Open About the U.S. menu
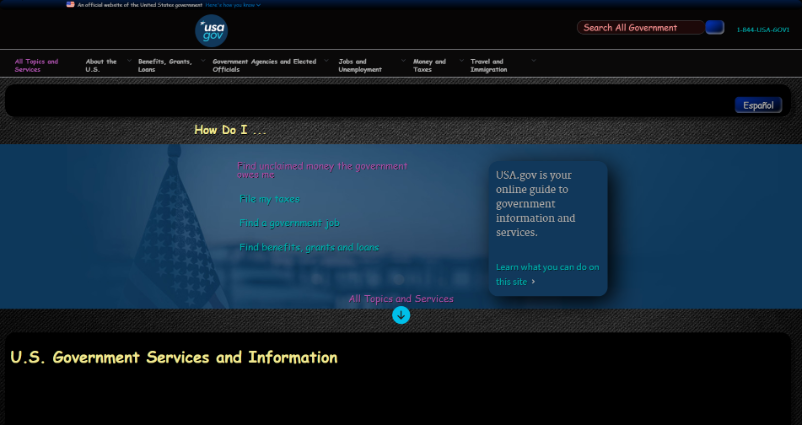Screen dimensions: 802x425 point(101,65)
